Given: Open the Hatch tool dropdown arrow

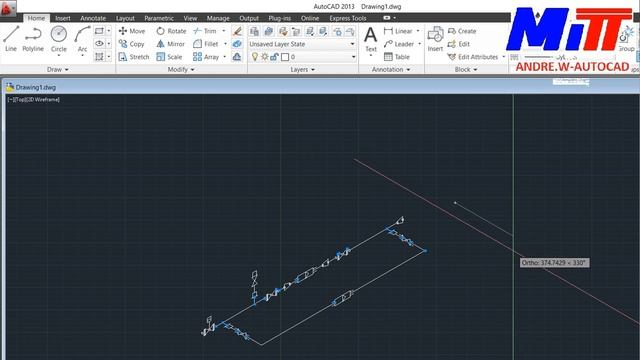Looking at the screenshot, I should [x=109, y=57].
